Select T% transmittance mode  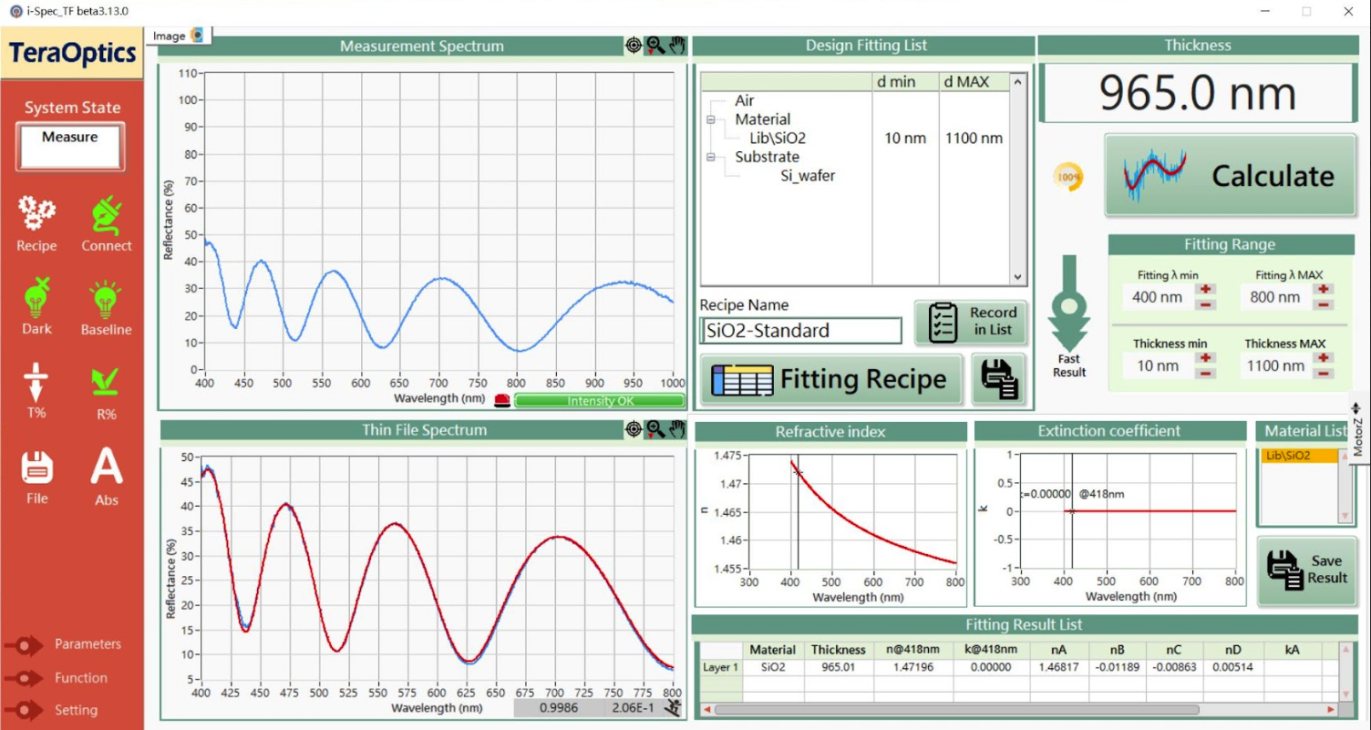(37, 383)
